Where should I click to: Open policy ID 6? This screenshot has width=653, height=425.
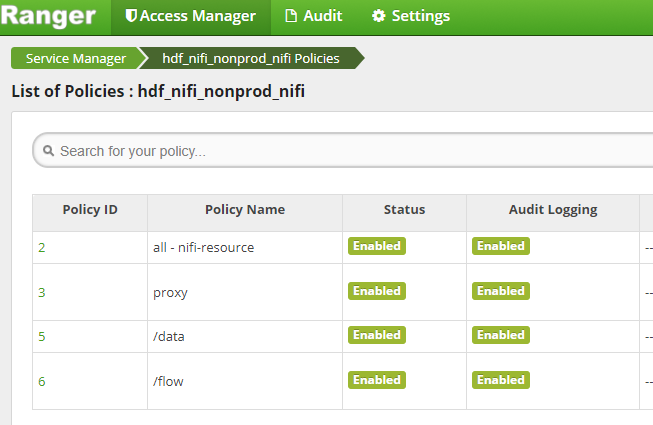42,381
